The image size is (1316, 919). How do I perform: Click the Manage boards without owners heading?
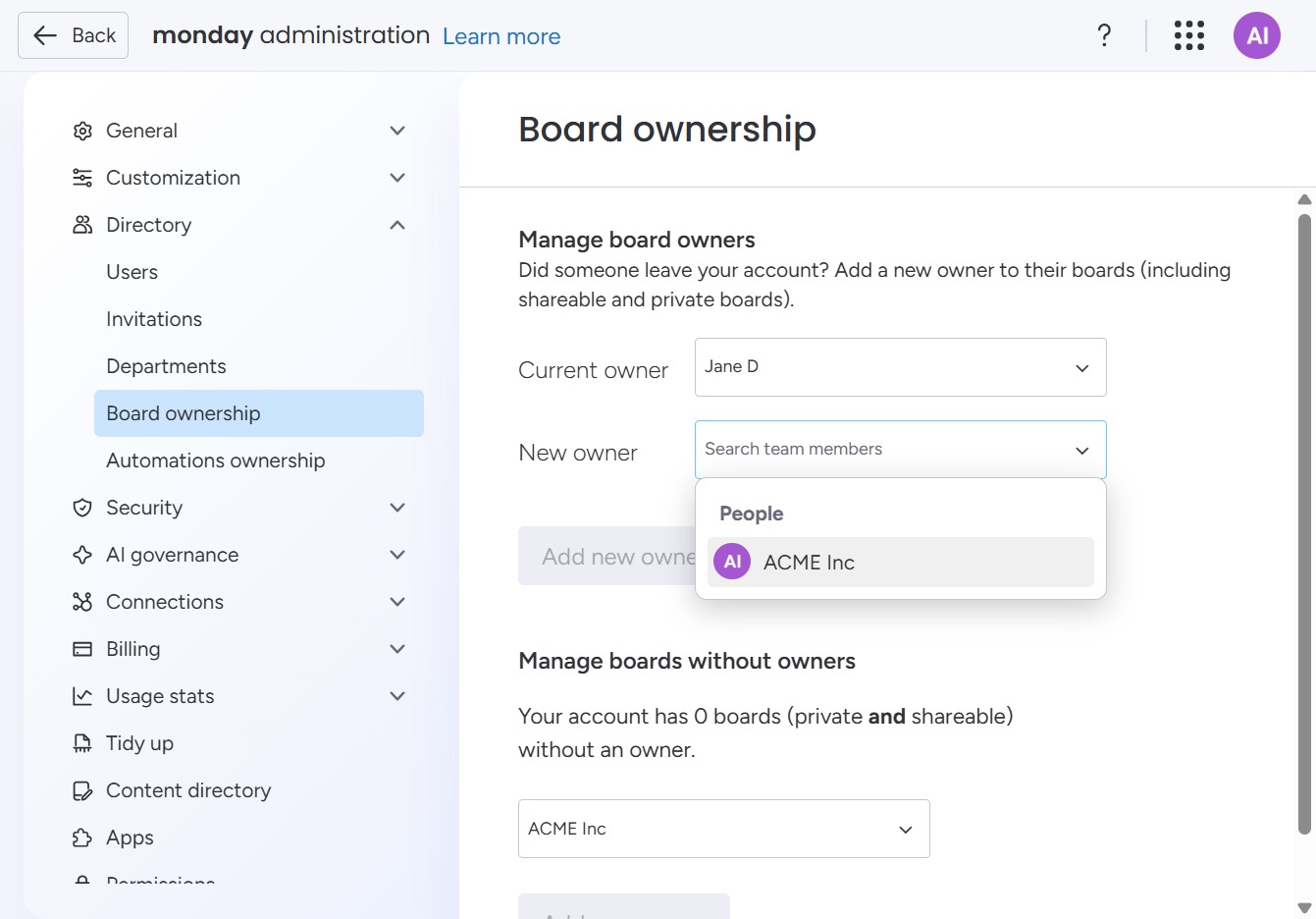click(x=687, y=661)
